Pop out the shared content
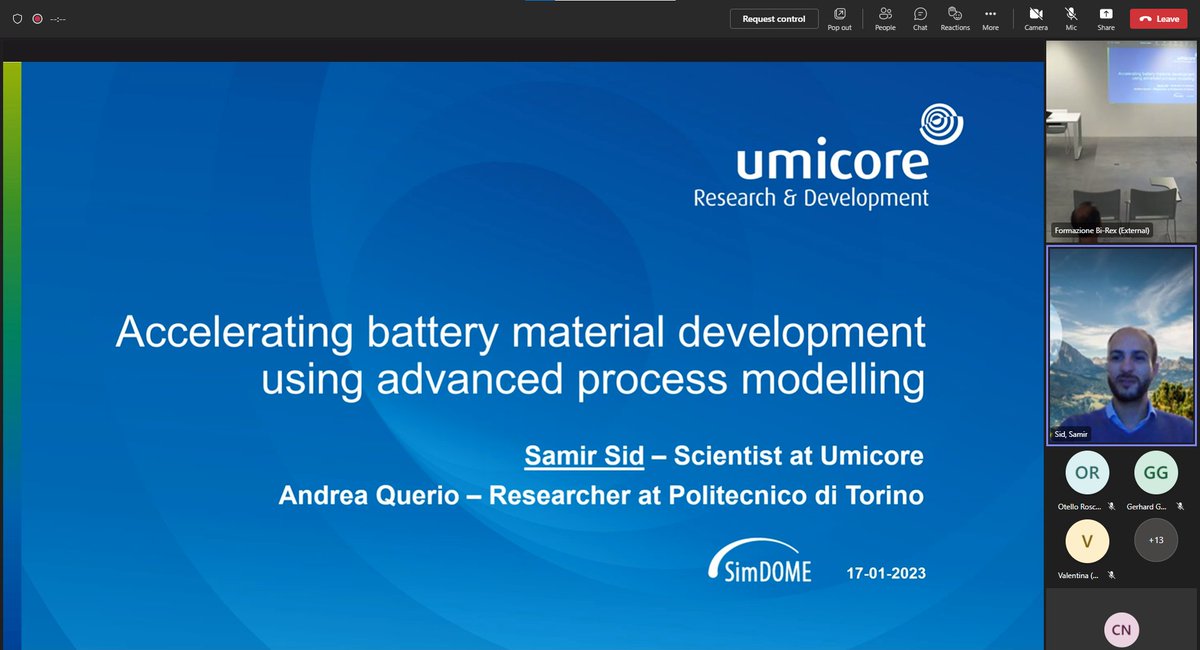 tap(839, 18)
